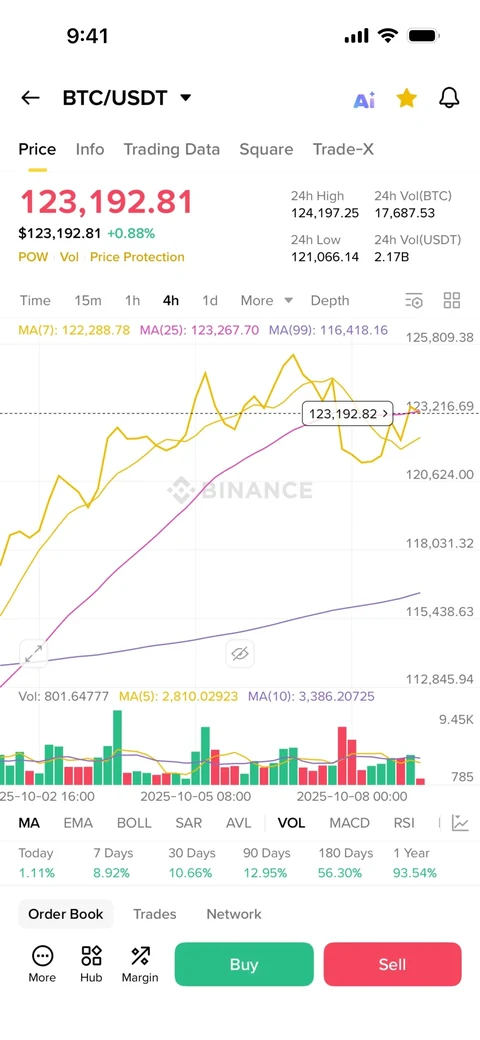This screenshot has height=1040, width=480.
Task: Open the Square tab
Action: coord(266,149)
